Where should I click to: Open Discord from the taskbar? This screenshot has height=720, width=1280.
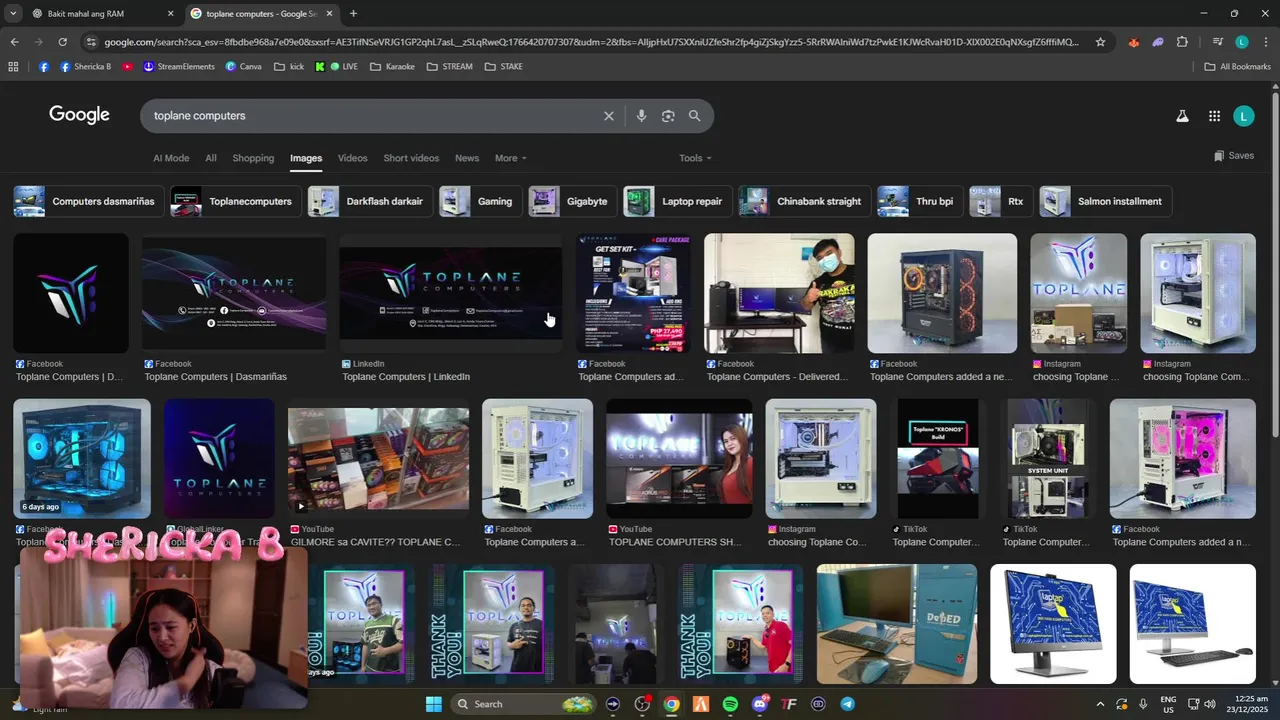(x=760, y=704)
